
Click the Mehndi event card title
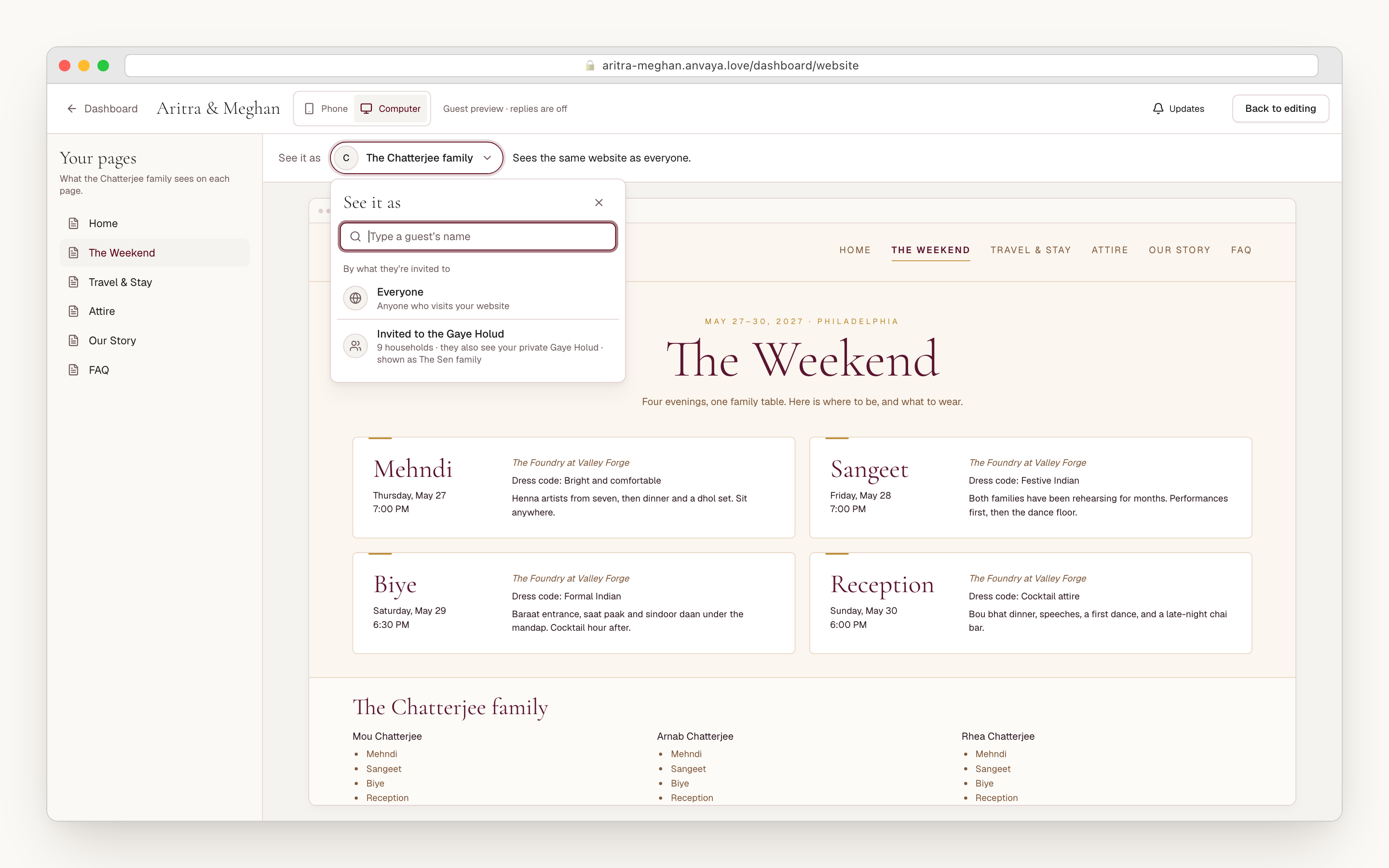(x=413, y=469)
